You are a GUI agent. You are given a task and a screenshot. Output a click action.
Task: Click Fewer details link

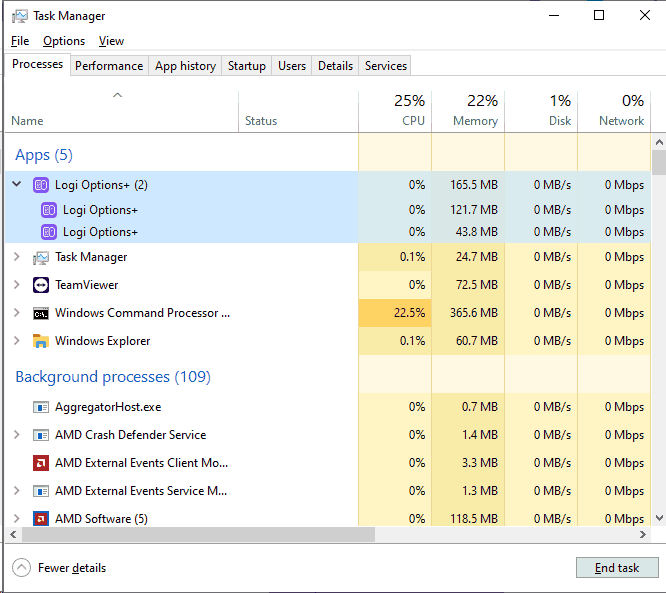point(72,568)
